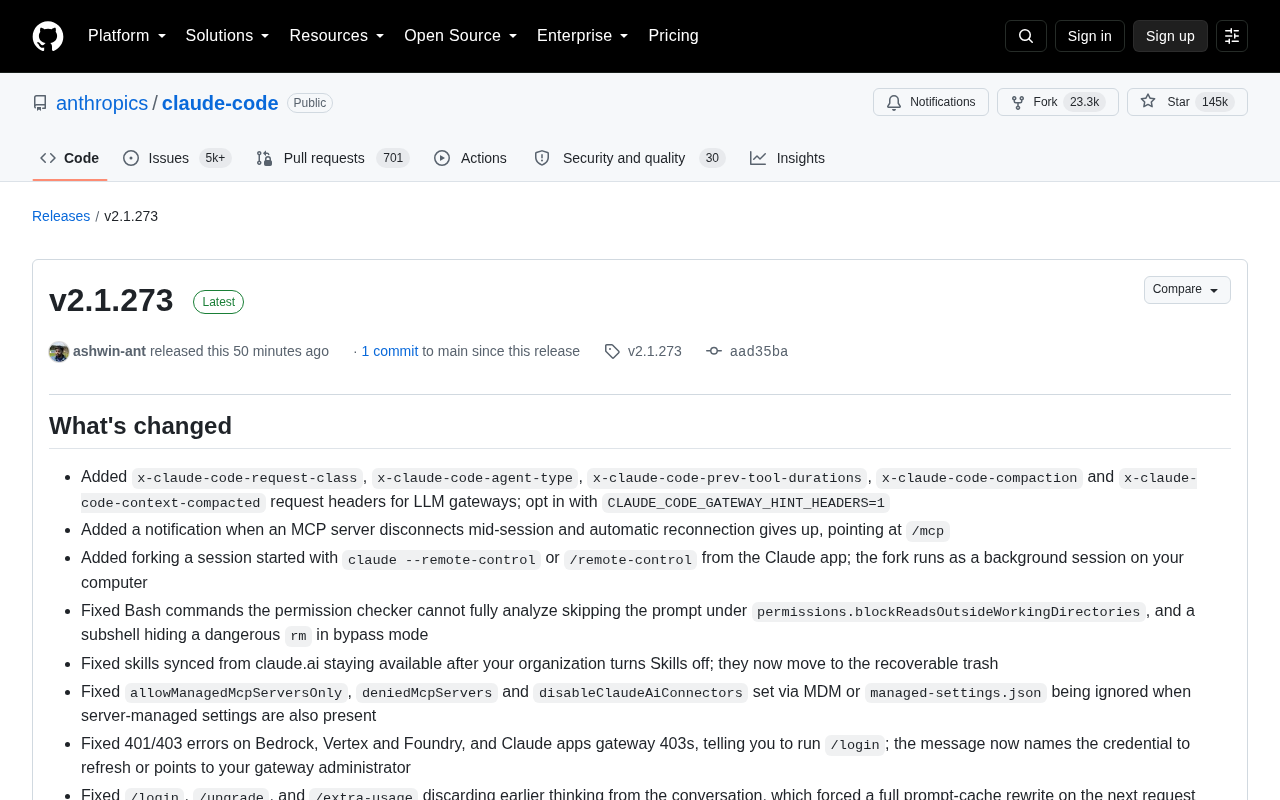Open the GitHub homepage logo
The image size is (1280, 800).
coord(48,36)
